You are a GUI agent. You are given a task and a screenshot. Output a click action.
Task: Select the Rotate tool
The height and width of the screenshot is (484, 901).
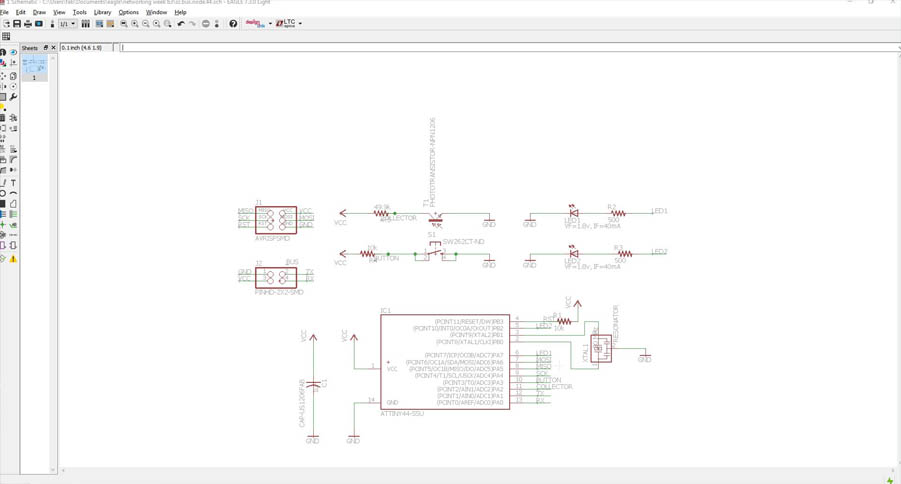tap(13, 86)
